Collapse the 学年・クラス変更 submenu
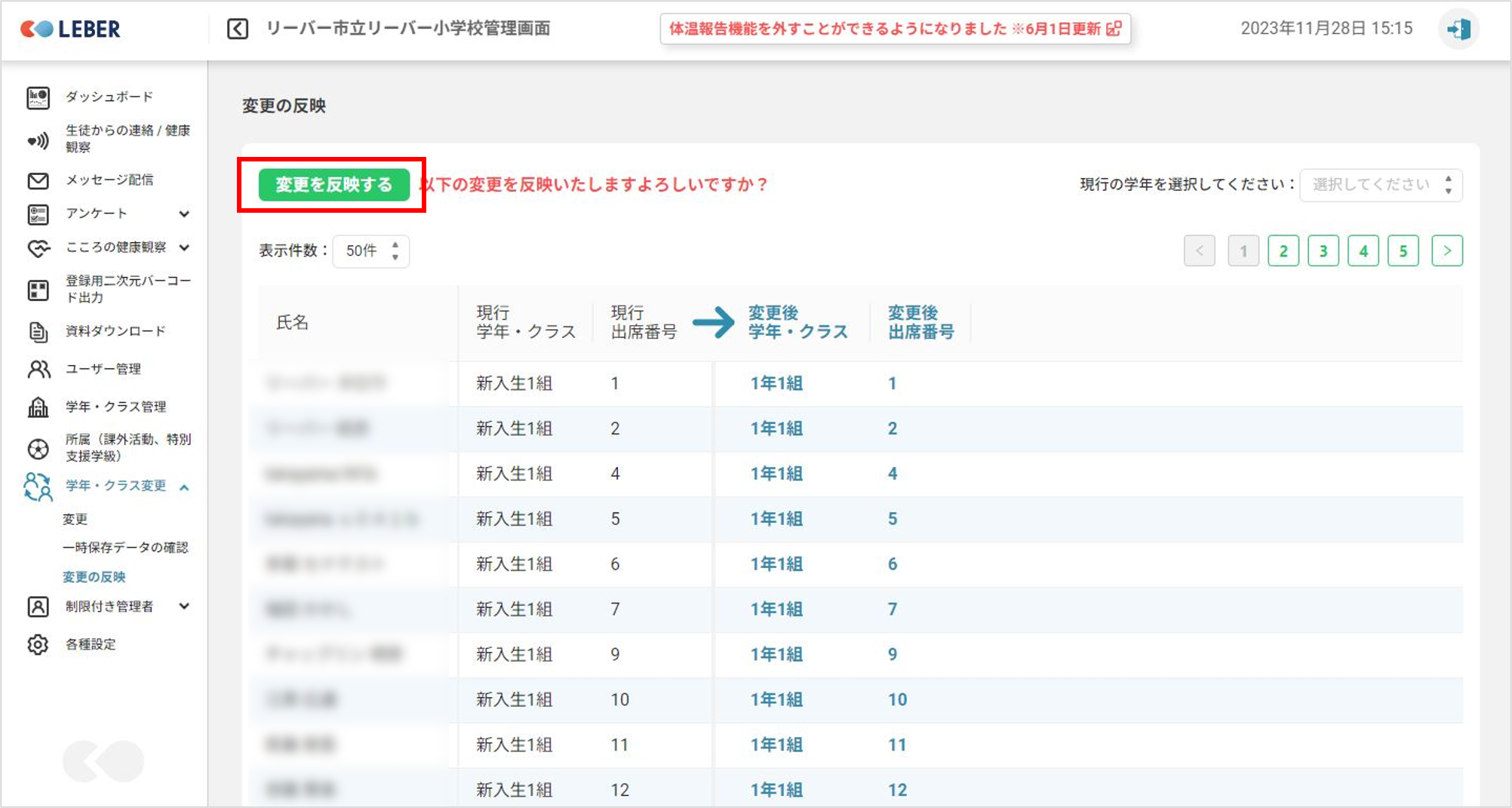Image resolution: width=1512 pixels, height=808 pixels. (x=184, y=487)
